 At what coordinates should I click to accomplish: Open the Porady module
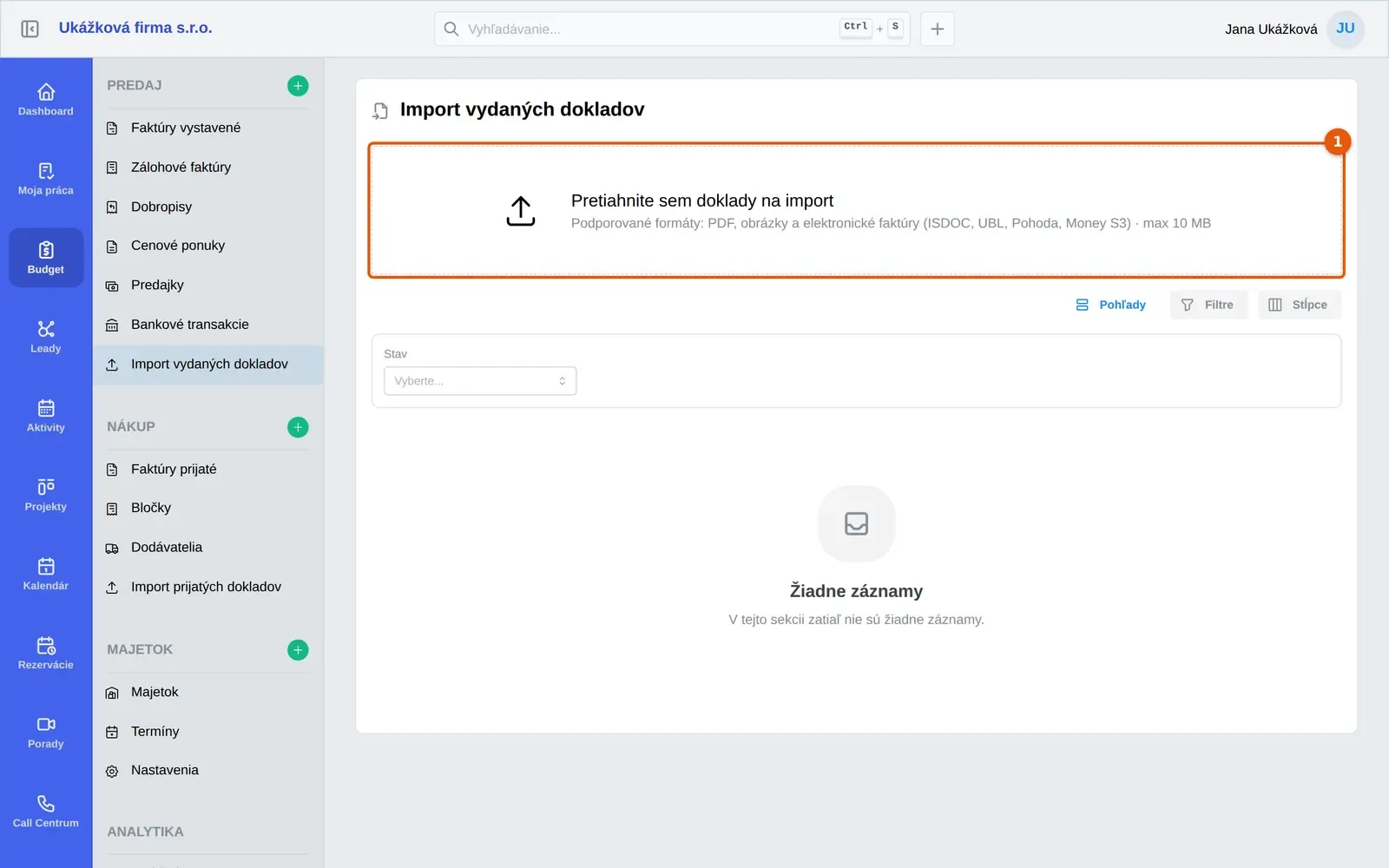[x=46, y=733]
